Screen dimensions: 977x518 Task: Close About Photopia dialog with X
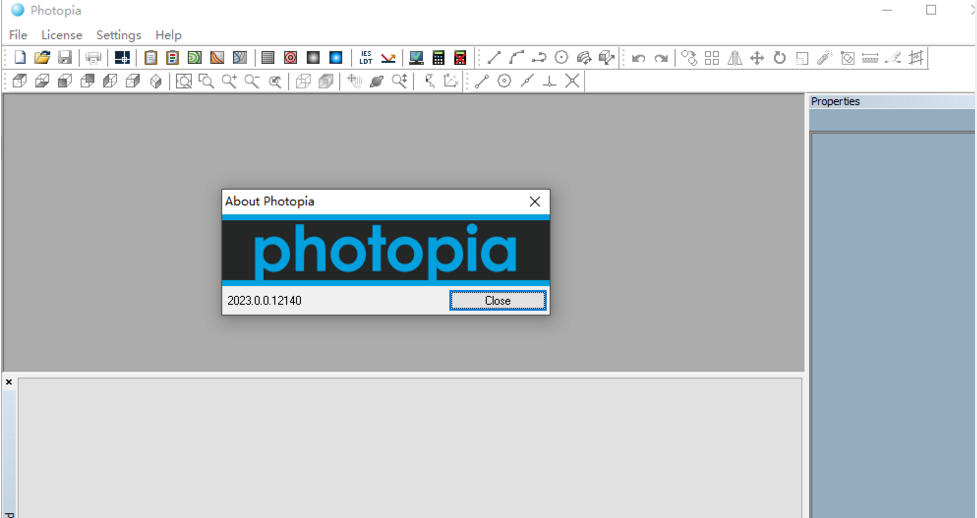(535, 201)
